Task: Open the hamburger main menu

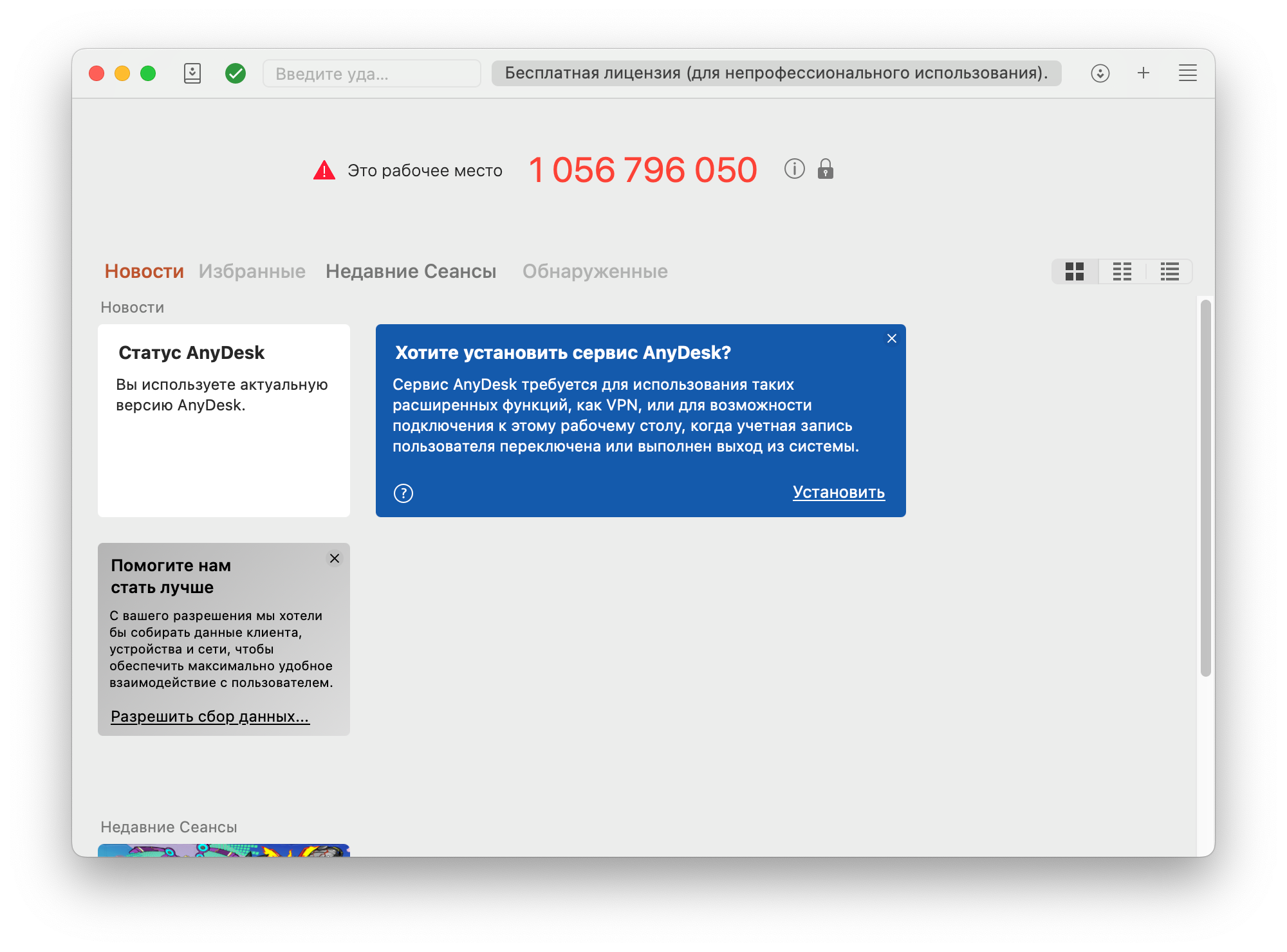Action: [1187, 73]
